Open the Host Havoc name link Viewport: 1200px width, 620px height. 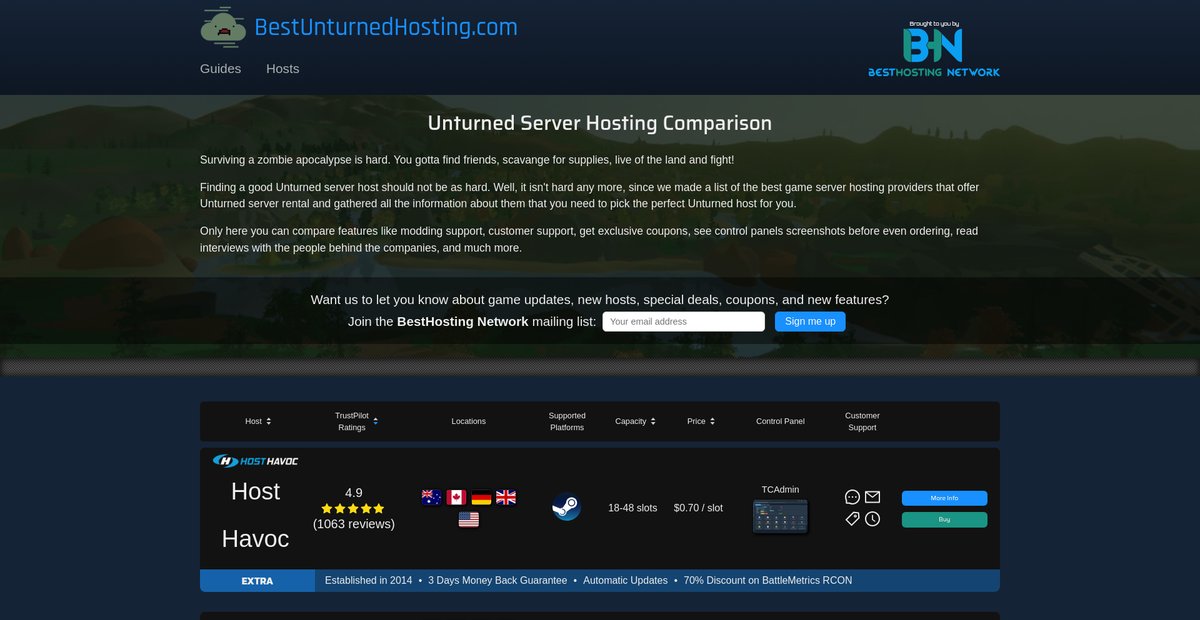(255, 515)
